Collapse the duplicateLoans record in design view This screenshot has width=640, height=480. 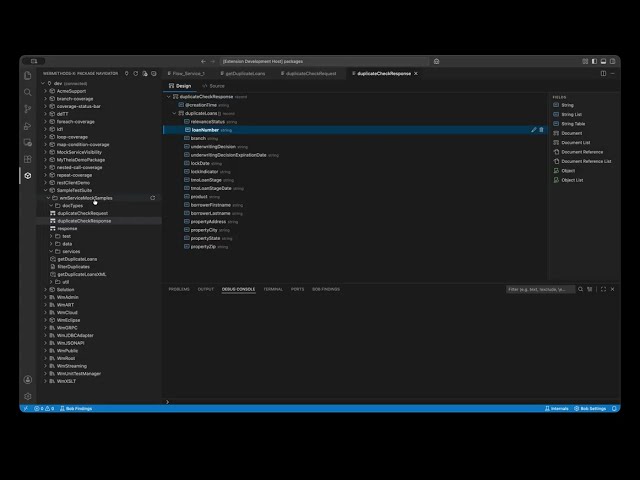point(174,113)
